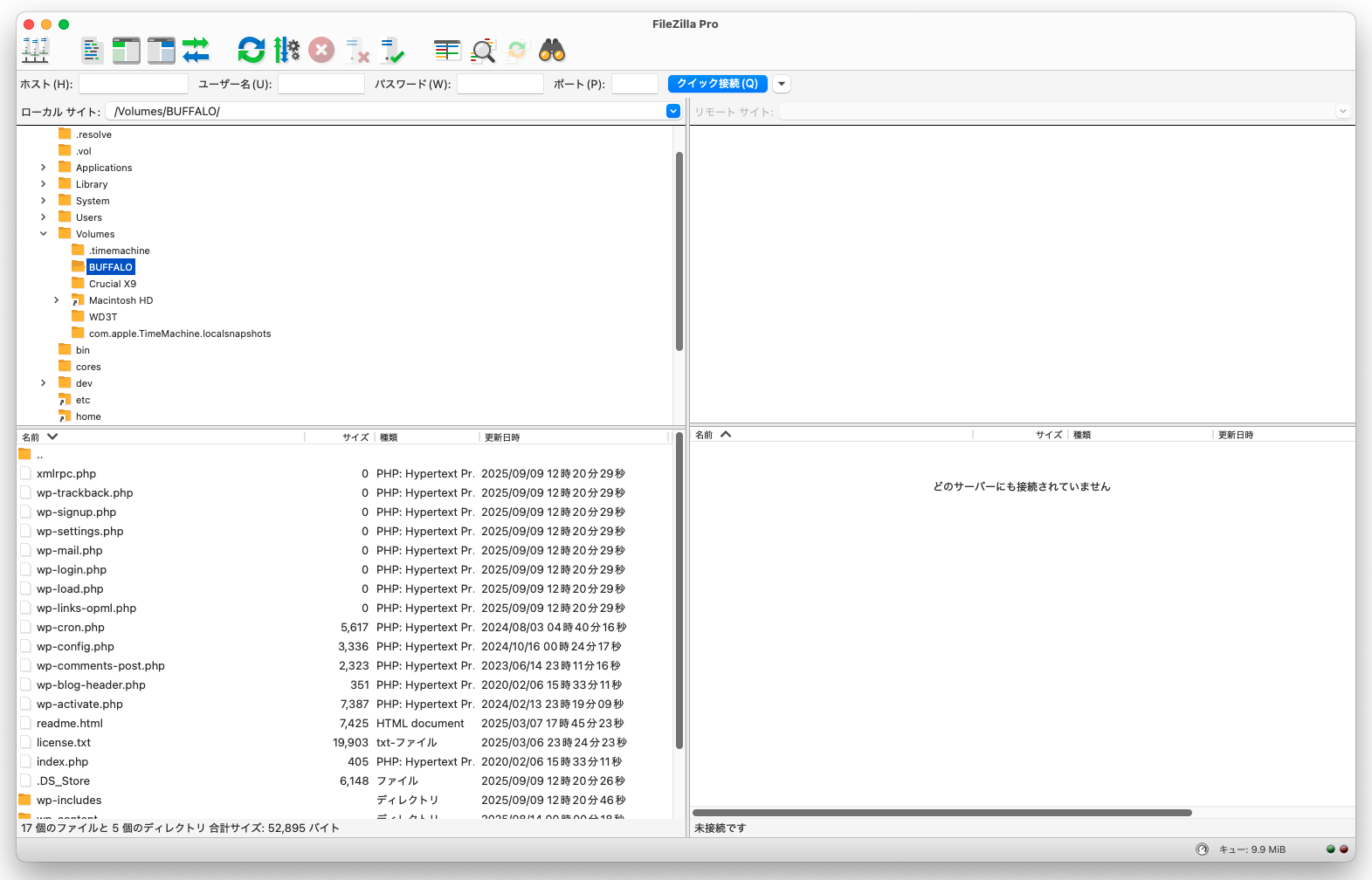Cancel current operation red X icon
The height and width of the screenshot is (880, 1372).
[x=321, y=51]
